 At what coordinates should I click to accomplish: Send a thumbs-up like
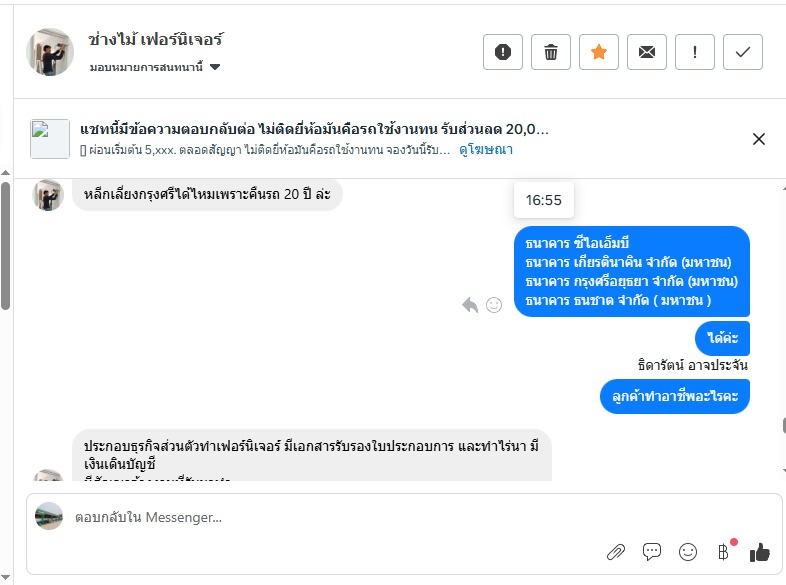pos(760,551)
